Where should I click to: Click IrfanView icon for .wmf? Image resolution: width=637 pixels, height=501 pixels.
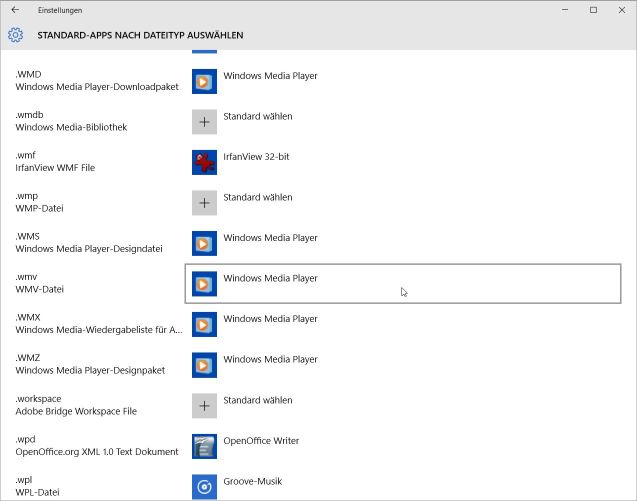click(x=204, y=163)
